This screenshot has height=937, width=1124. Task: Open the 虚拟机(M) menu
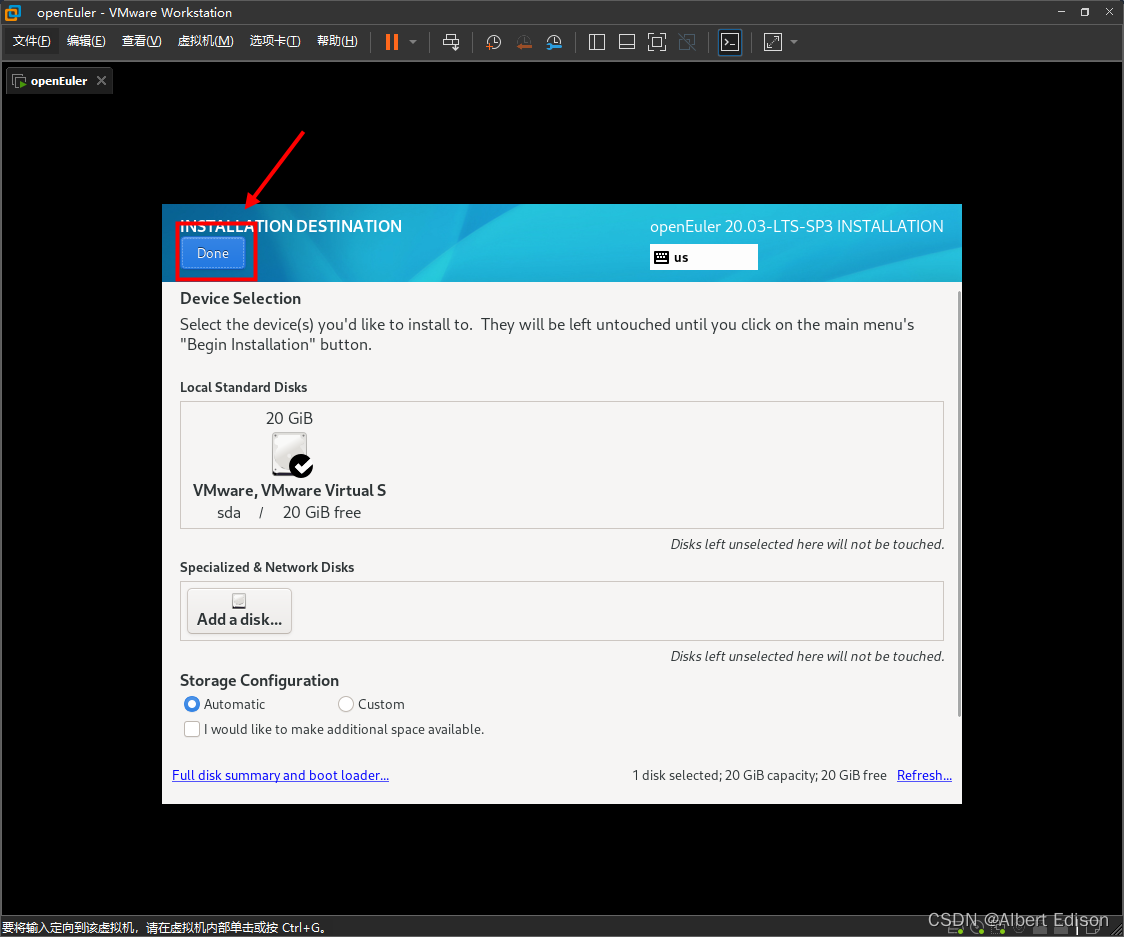[x=205, y=41]
